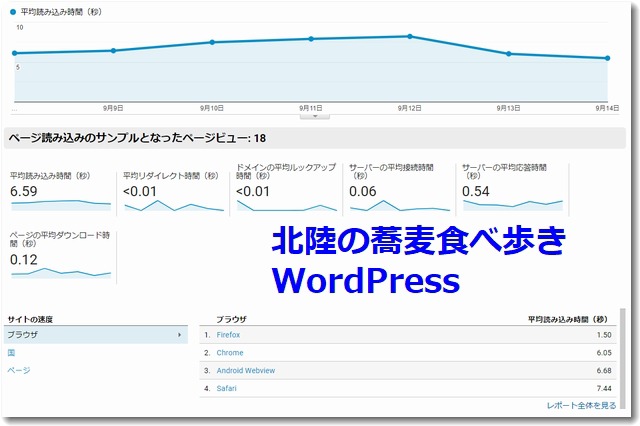The width and height of the screenshot is (640, 426).
Task: Select the 平均リダイレクト時間 metric card
Action: click(173, 190)
